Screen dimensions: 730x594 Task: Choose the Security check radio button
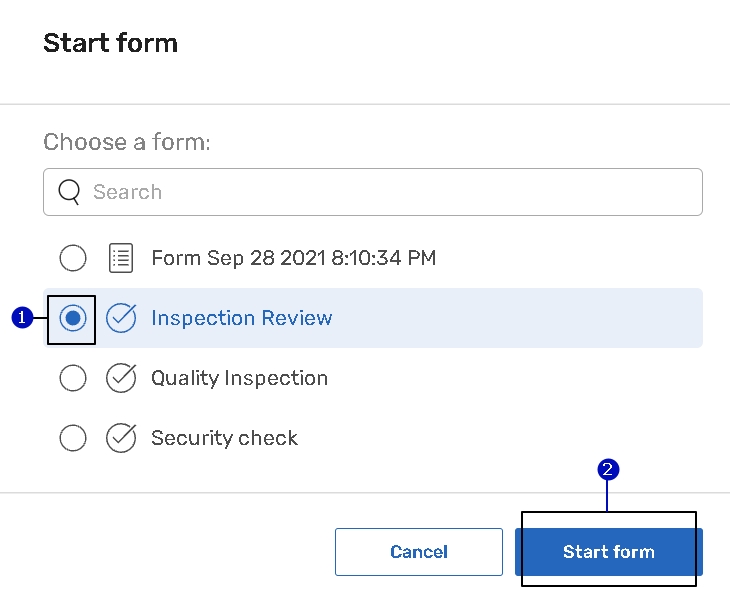pyautogui.click(x=73, y=438)
